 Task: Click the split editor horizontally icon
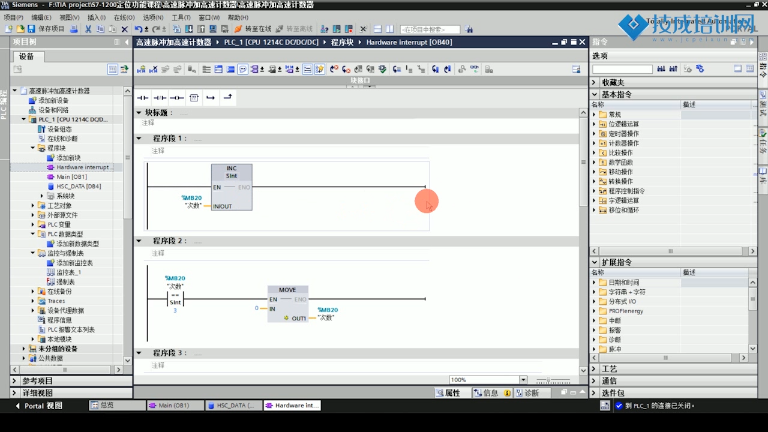click(x=378, y=29)
